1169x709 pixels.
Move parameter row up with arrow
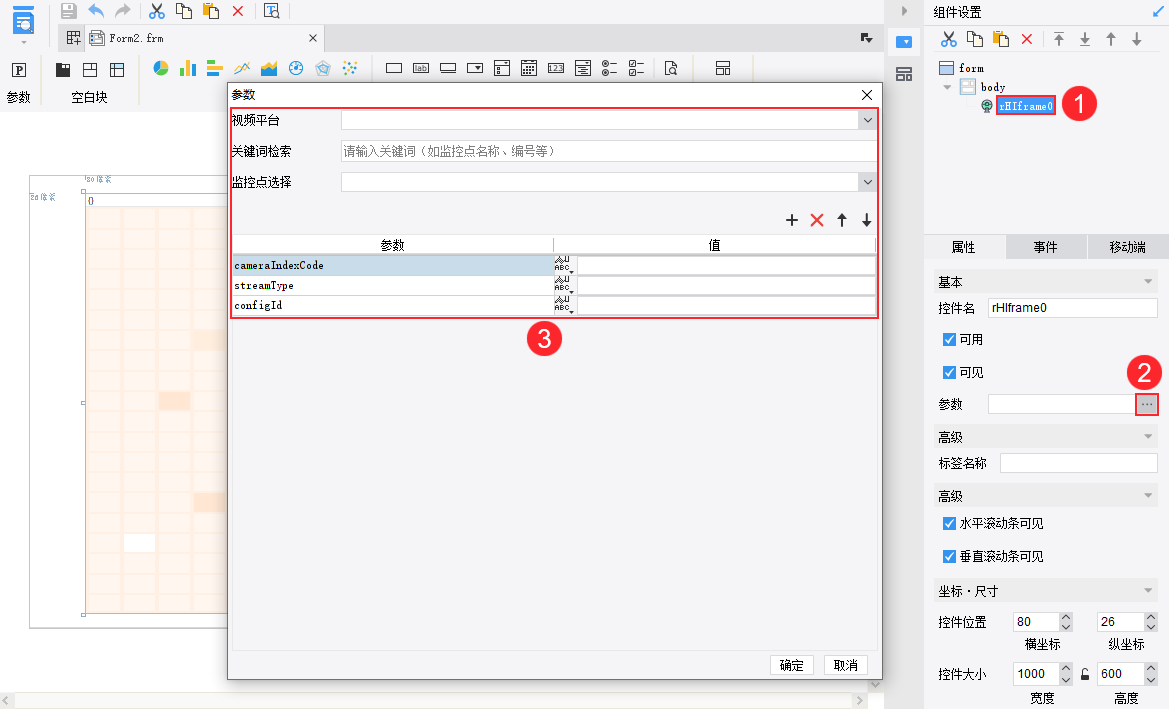coord(842,220)
